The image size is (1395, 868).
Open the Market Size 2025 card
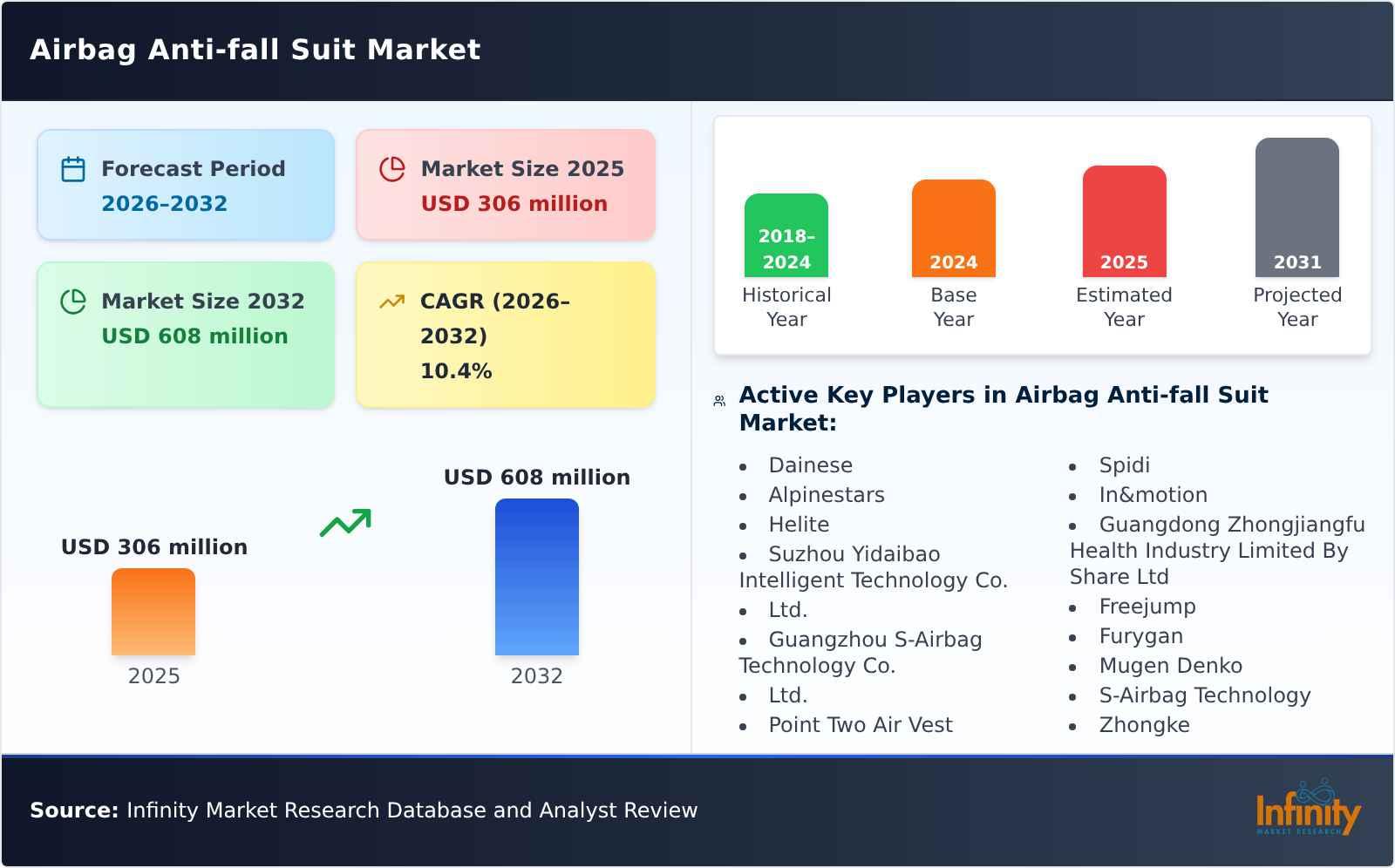504,184
